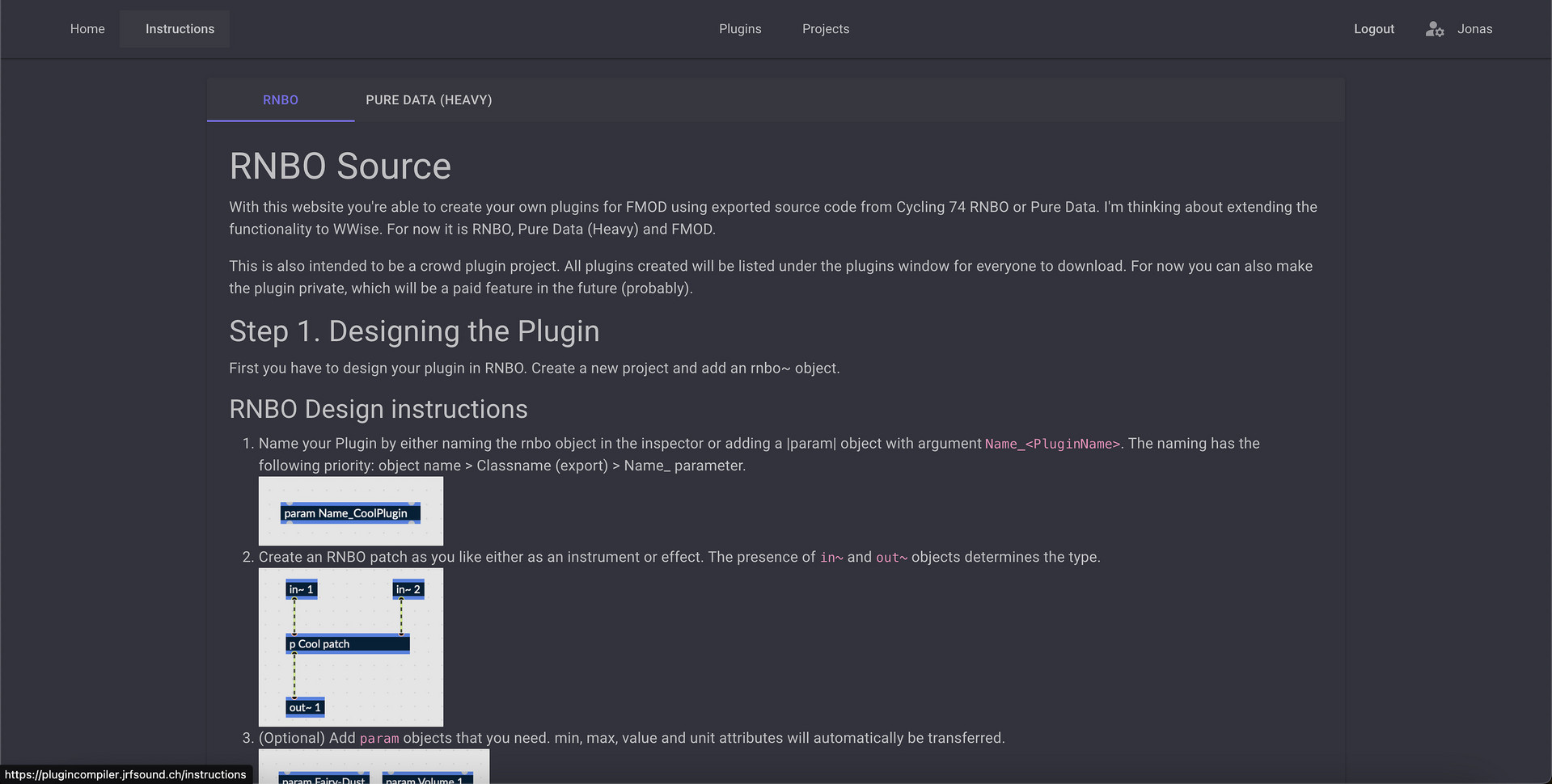The width and height of the screenshot is (1552, 784).
Task: Open the Projects page
Action: pos(825,29)
